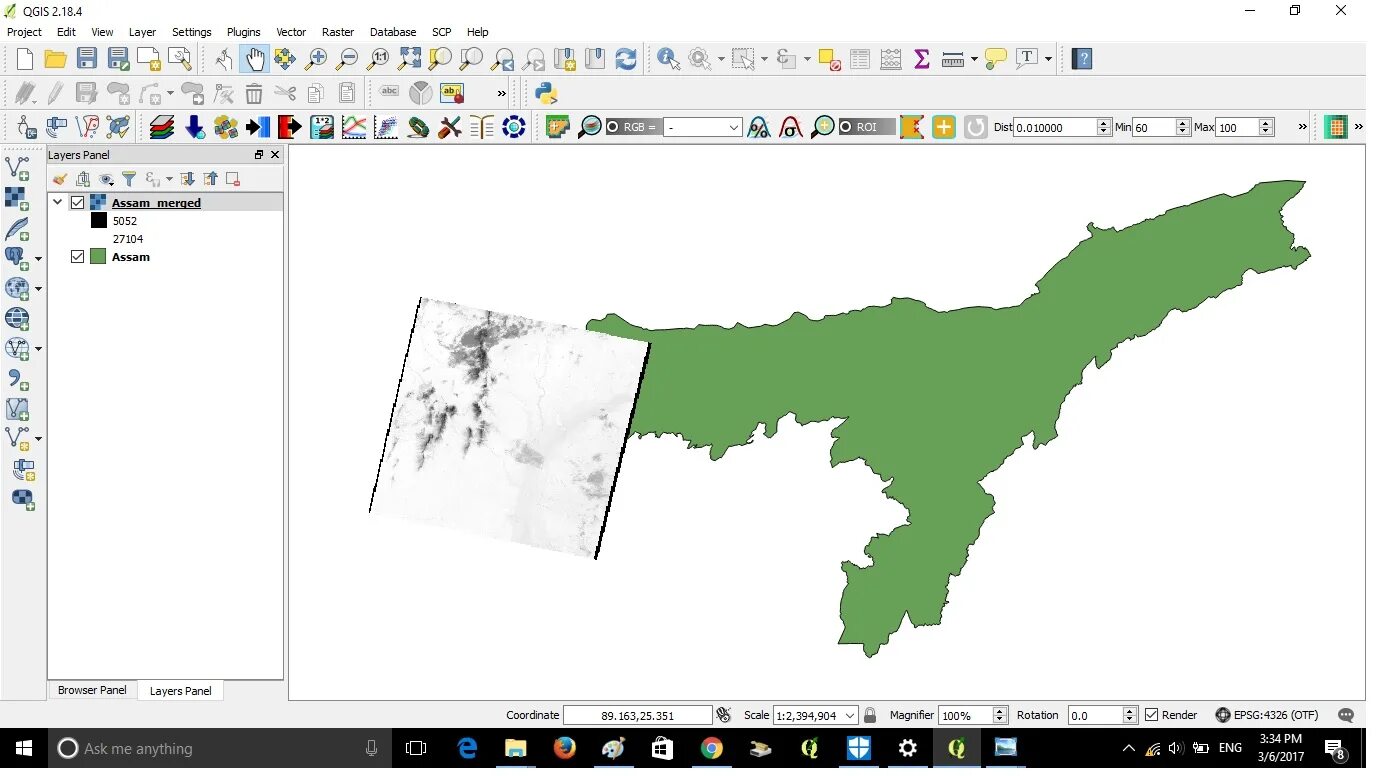Image resolution: width=1376 pixels, height=776 pixels.
Task: Open the select features dropdown arrow
Action: [x=764, y=59]
